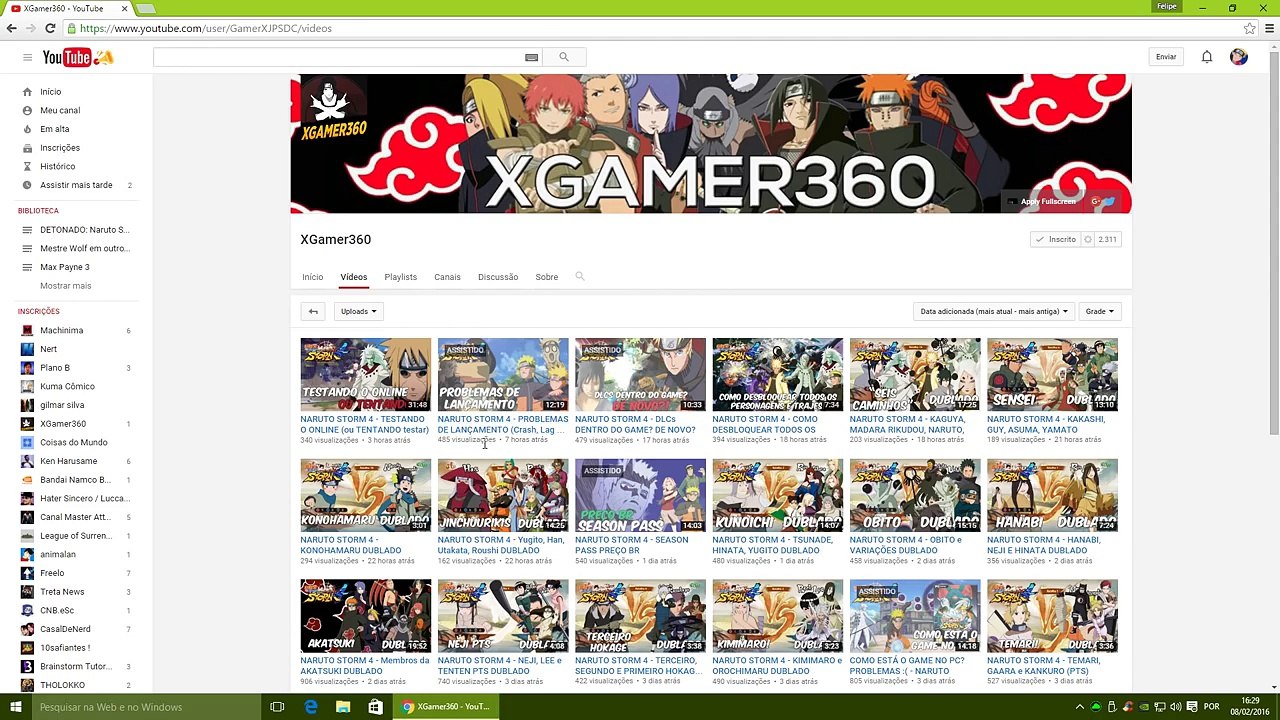This screenshot has height=720, width=1280.
Task: Click the Bandai Namco channel icon
Action: tap(28, 480)
